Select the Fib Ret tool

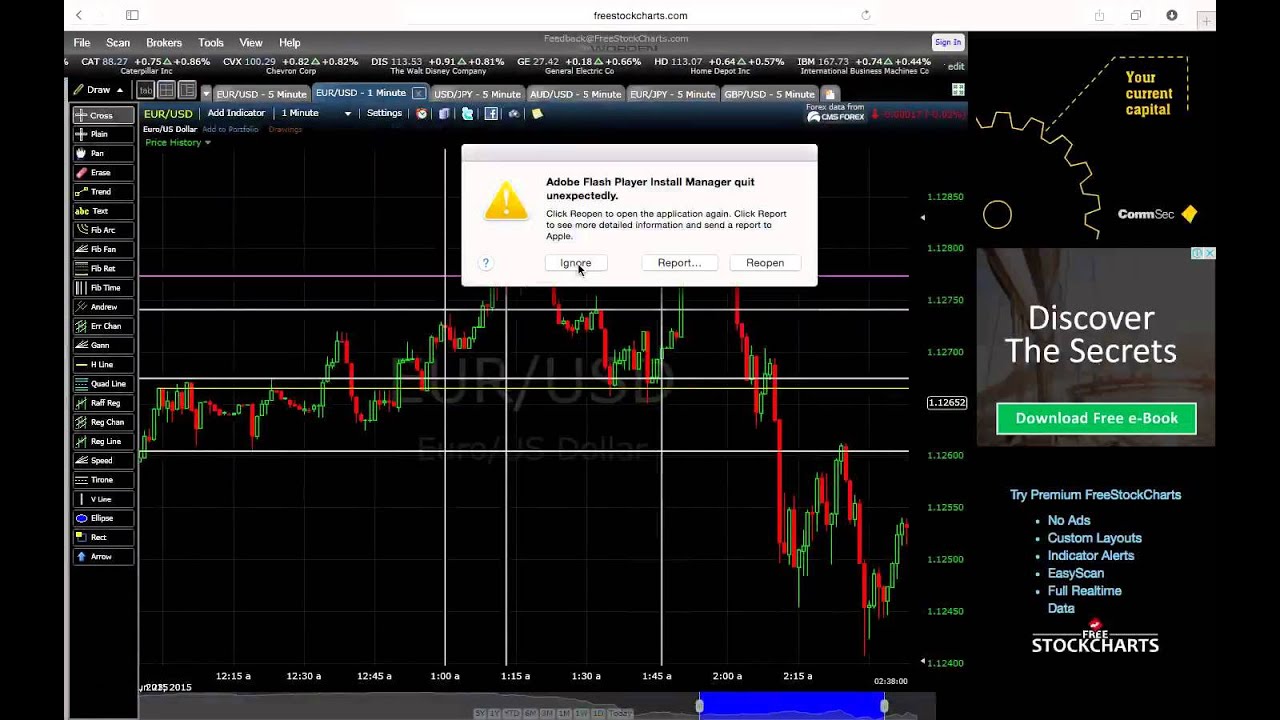(103, 269)
